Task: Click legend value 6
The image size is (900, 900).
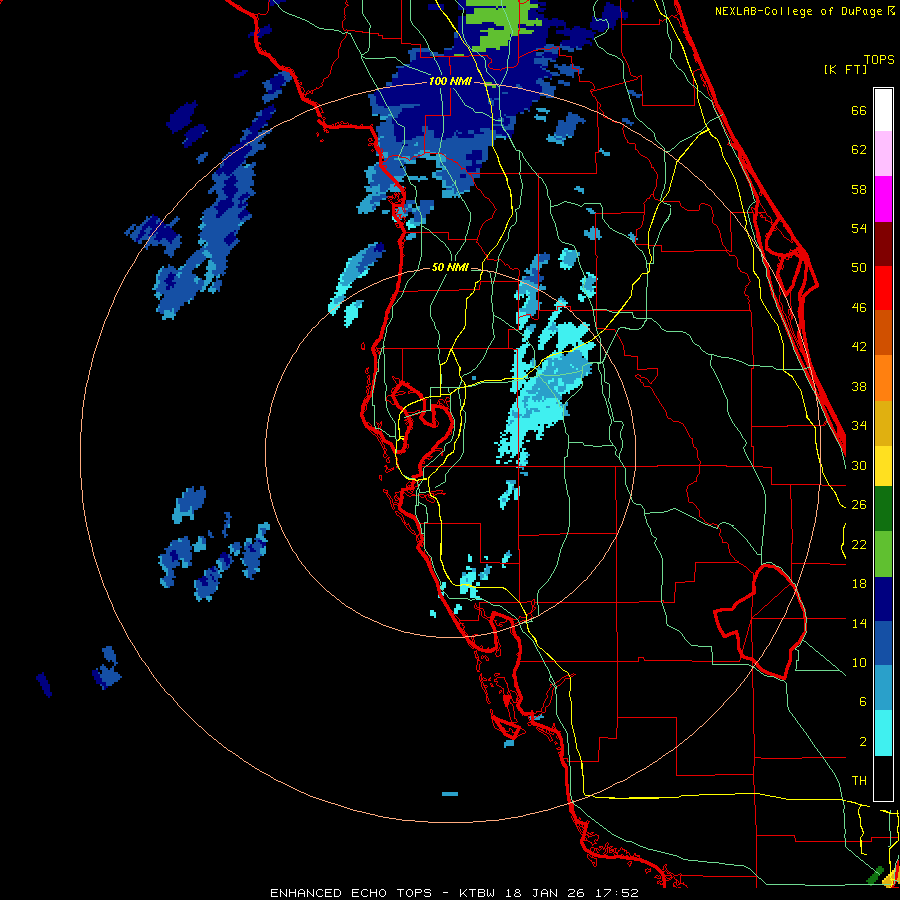Action: [x=863, y=702]
